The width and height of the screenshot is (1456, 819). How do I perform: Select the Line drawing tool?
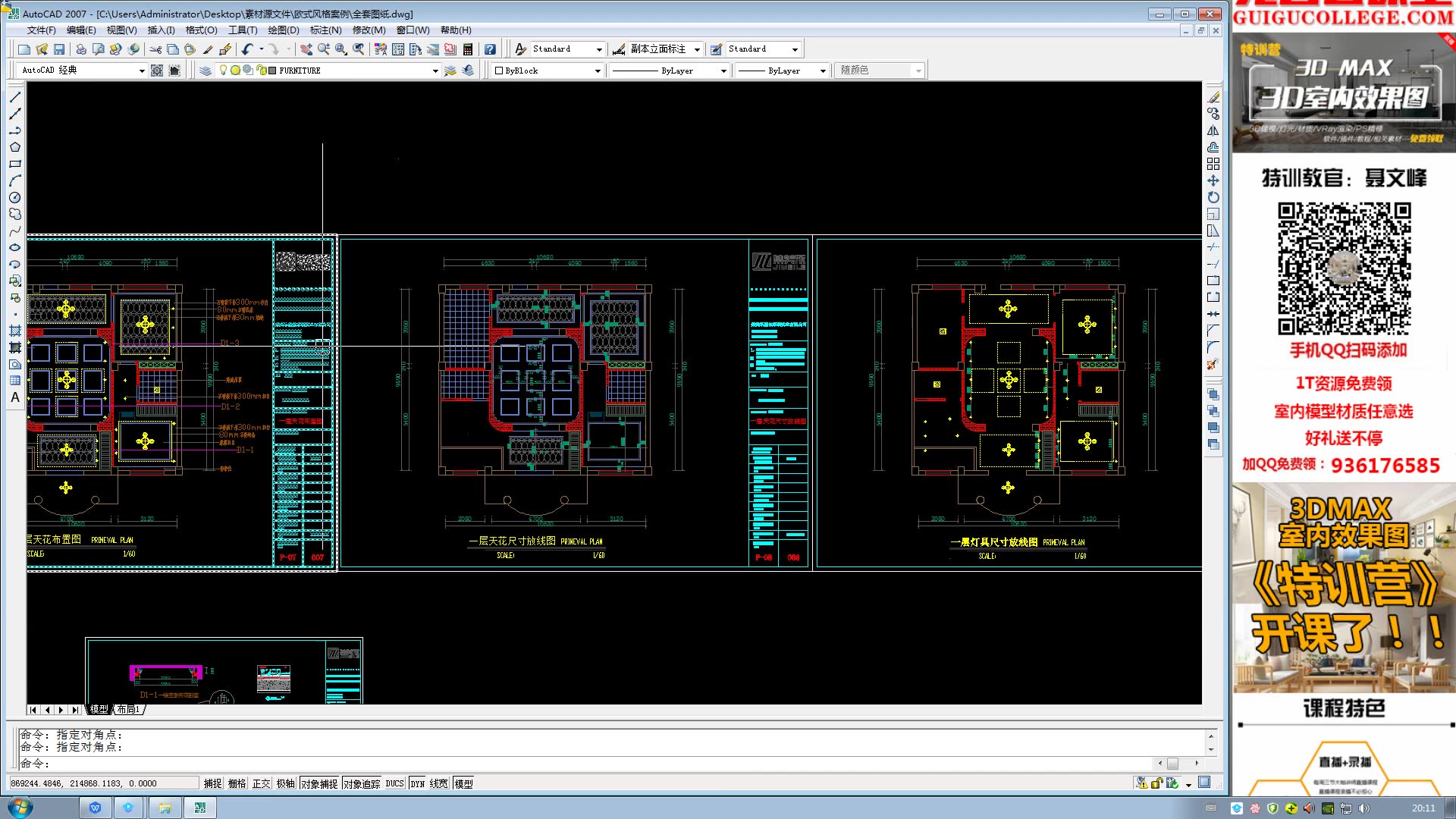coord(14,97)
